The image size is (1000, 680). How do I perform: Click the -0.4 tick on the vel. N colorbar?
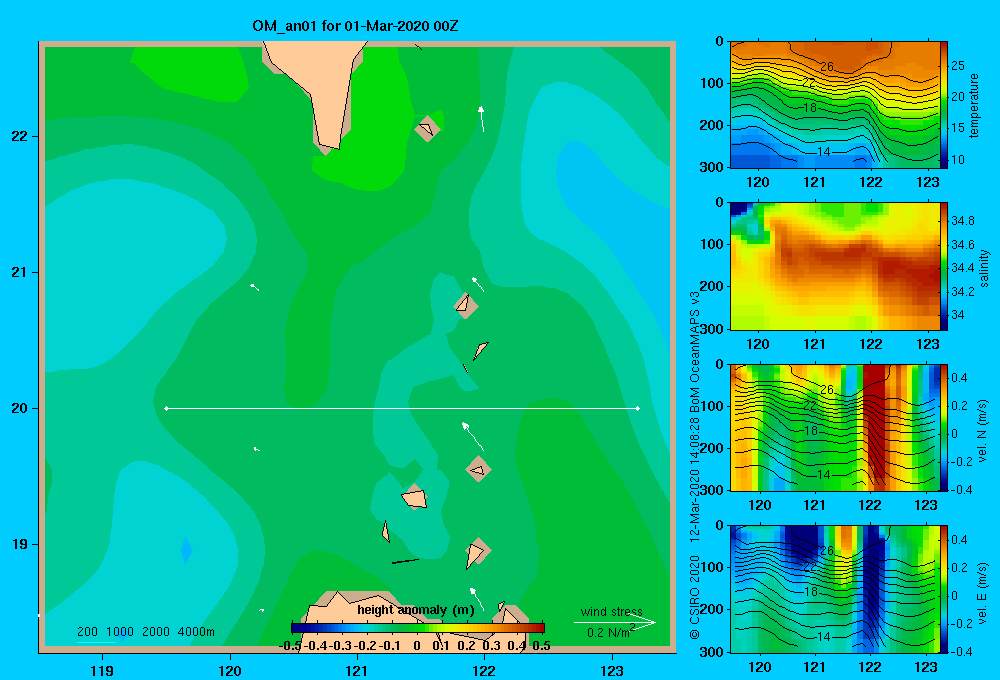pyautogui.click(x=962, y=490)
